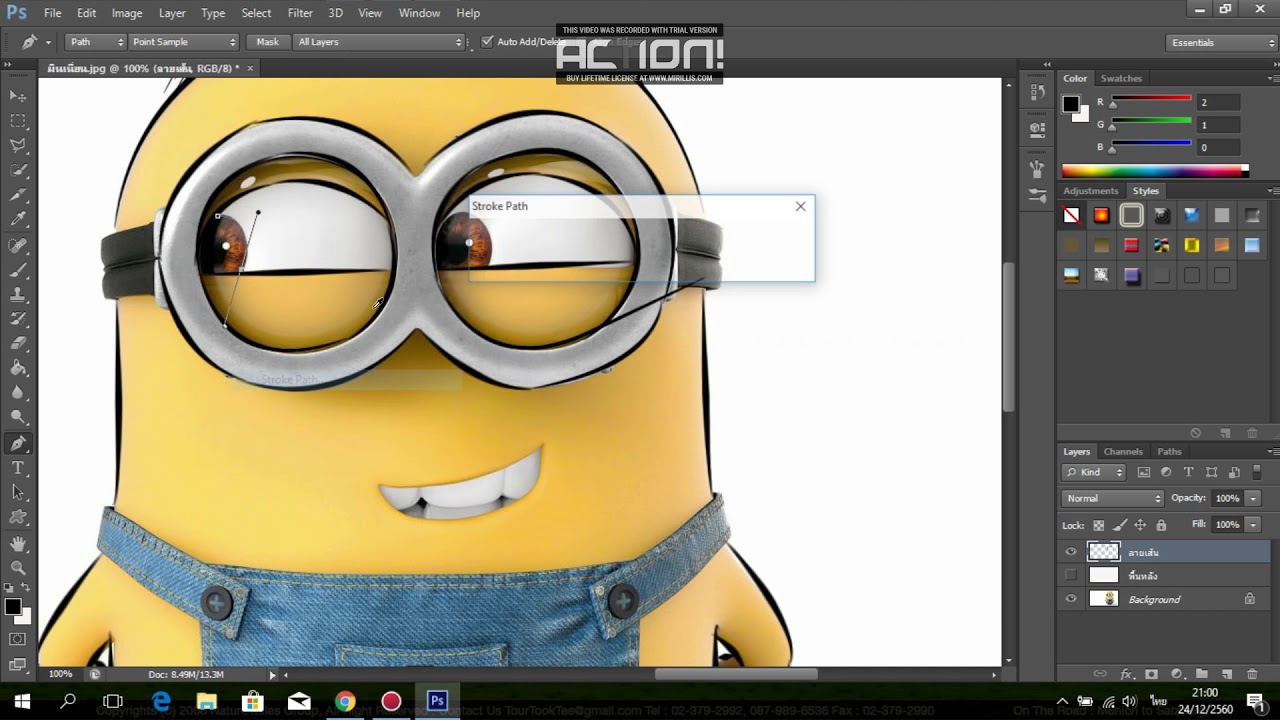
Task: Select the Eraser tool
Action: click(x=18, y=344)
